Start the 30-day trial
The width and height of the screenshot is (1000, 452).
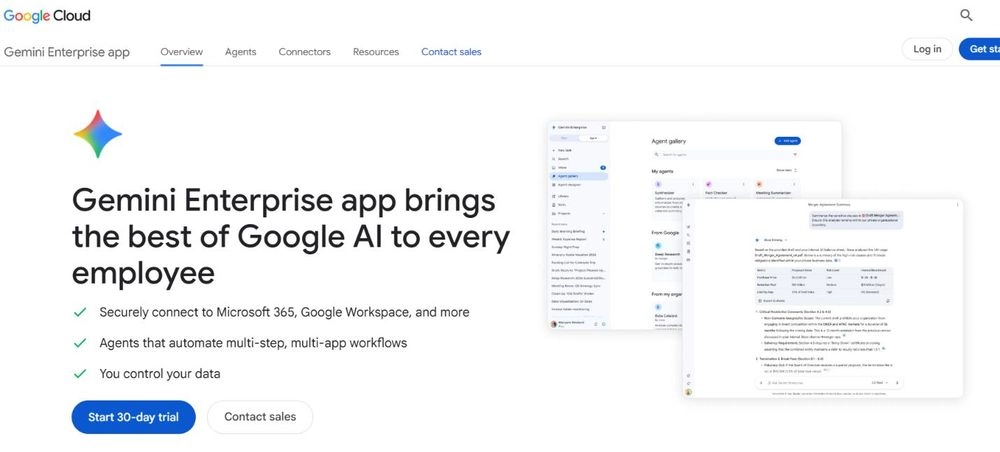pos(133,417)
